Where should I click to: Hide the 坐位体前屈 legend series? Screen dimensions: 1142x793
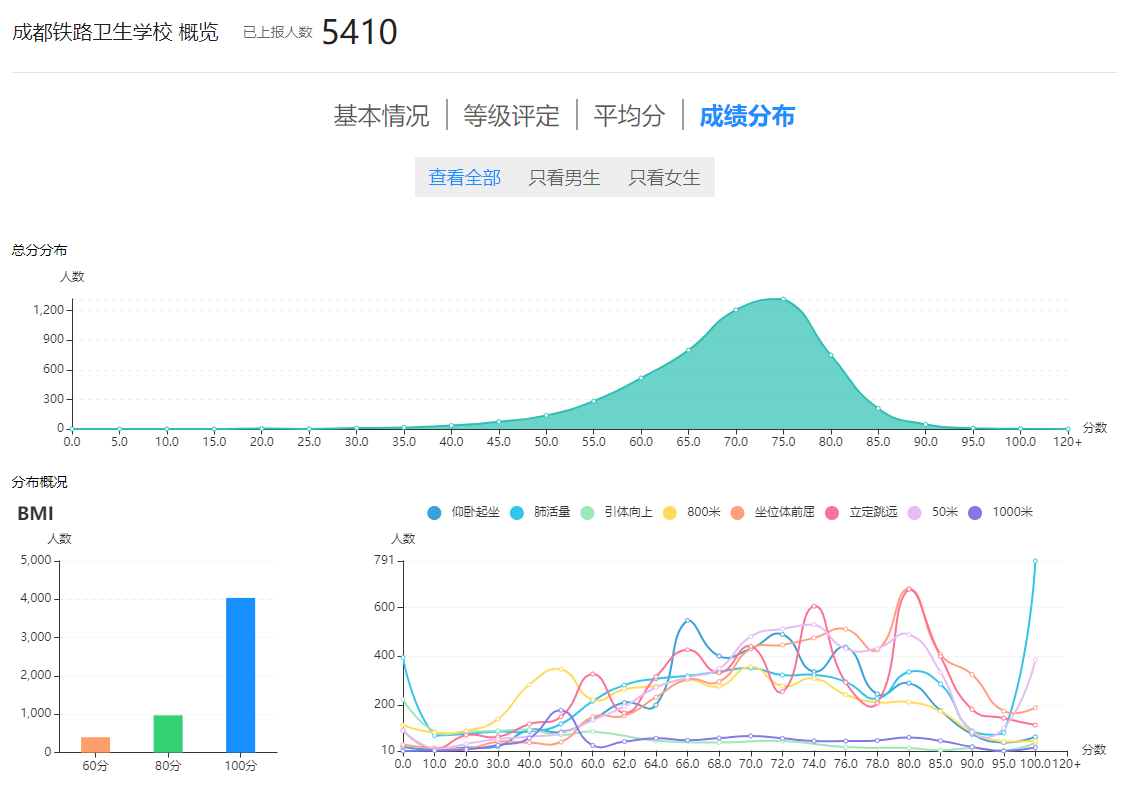[x=772, y=512]
